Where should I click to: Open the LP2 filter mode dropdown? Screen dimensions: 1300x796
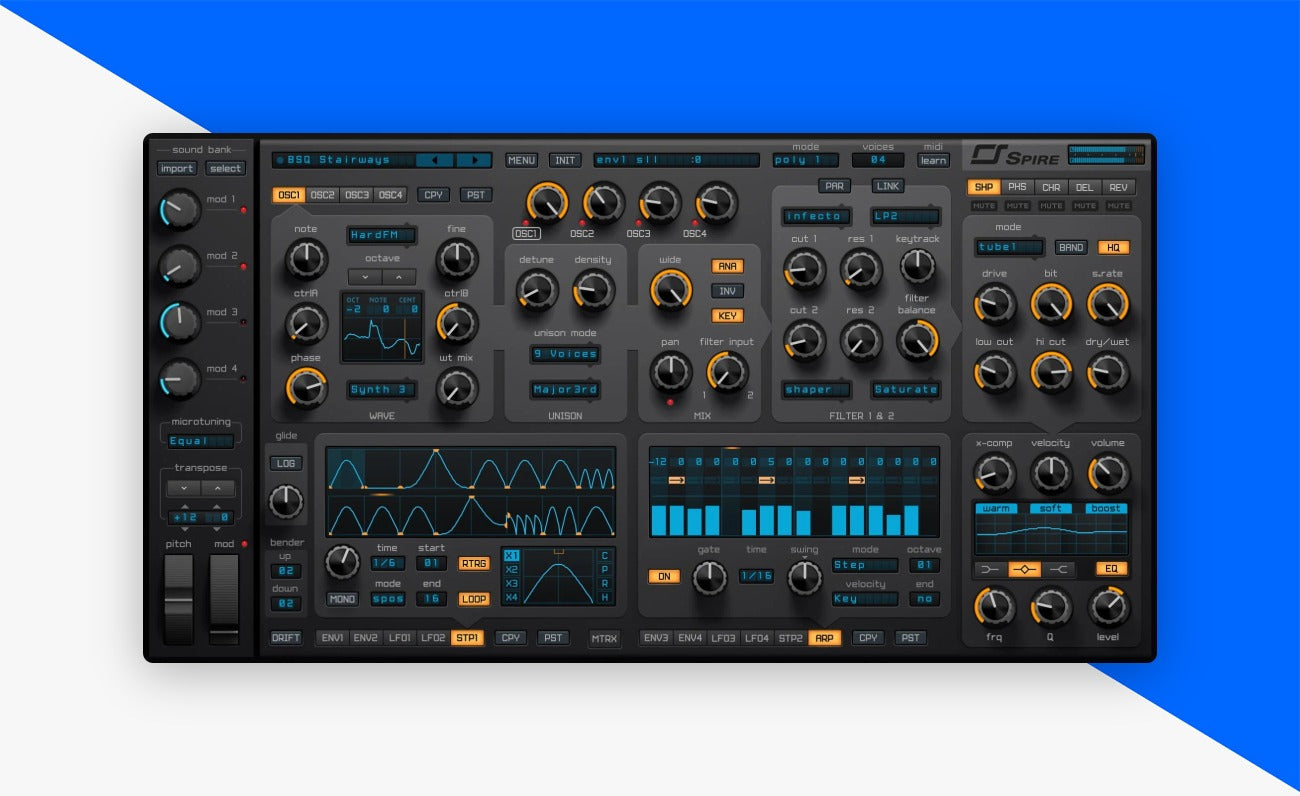pyautogui.click(x=905, y=216)
